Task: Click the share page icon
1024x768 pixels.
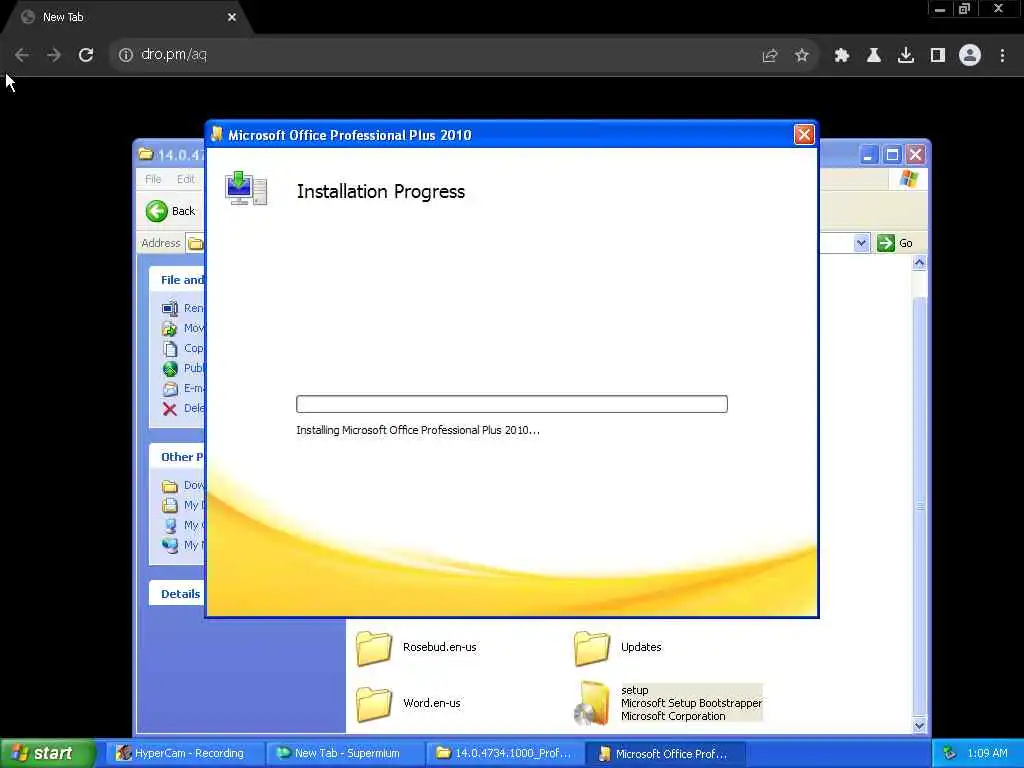Action: (770, 56)
